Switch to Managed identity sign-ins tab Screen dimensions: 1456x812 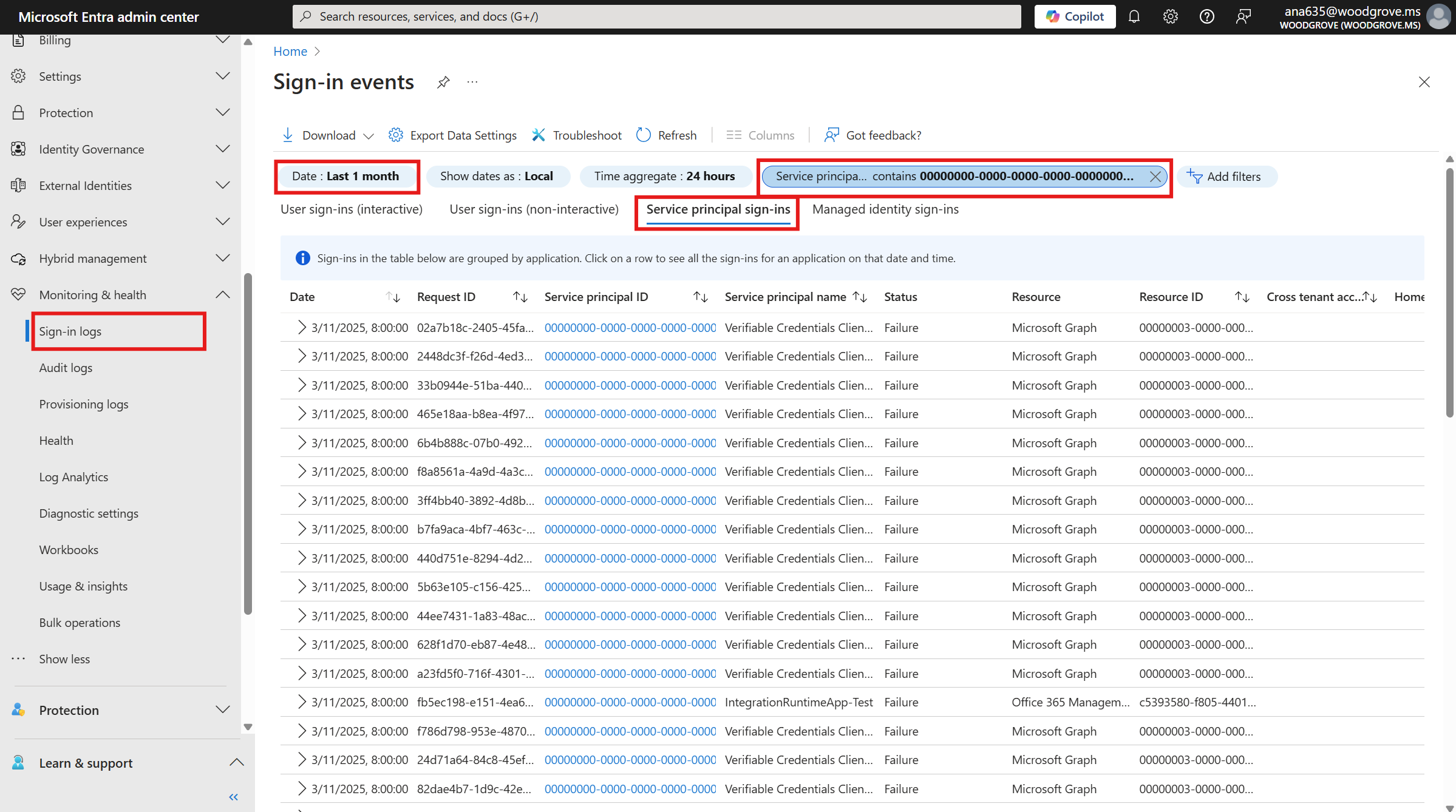[x=885, y=209]
